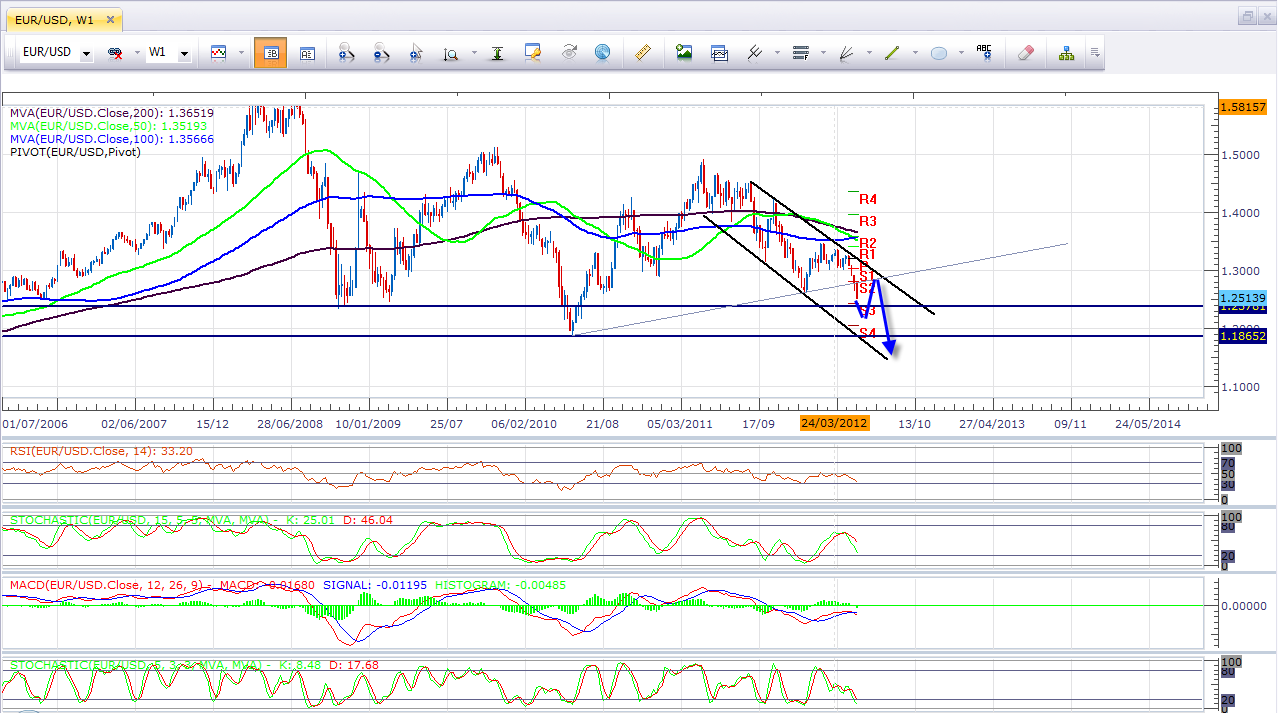Close the chart window with top-right X
The image size is (1278, 713).
pos(1266,16)
